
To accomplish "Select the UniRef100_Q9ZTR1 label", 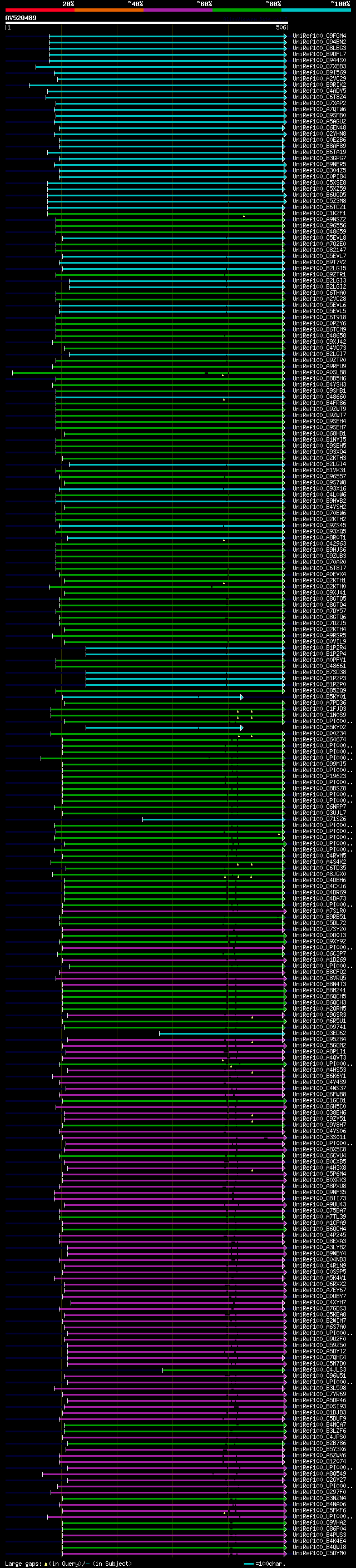I will pyautogui.click(x=319, y=275).
